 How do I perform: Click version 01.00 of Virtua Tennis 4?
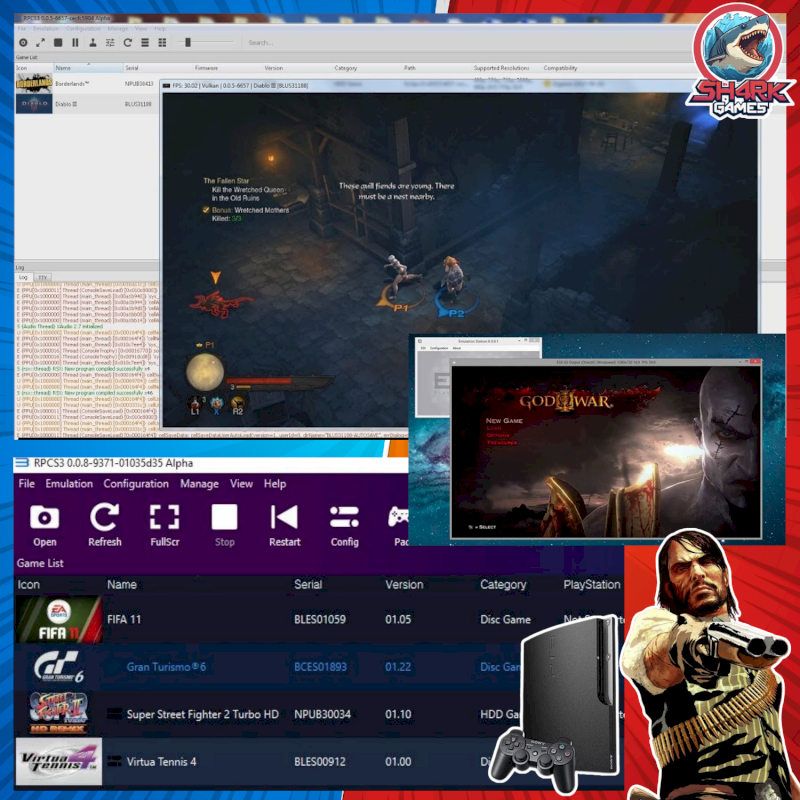click(x=398, y=762)
